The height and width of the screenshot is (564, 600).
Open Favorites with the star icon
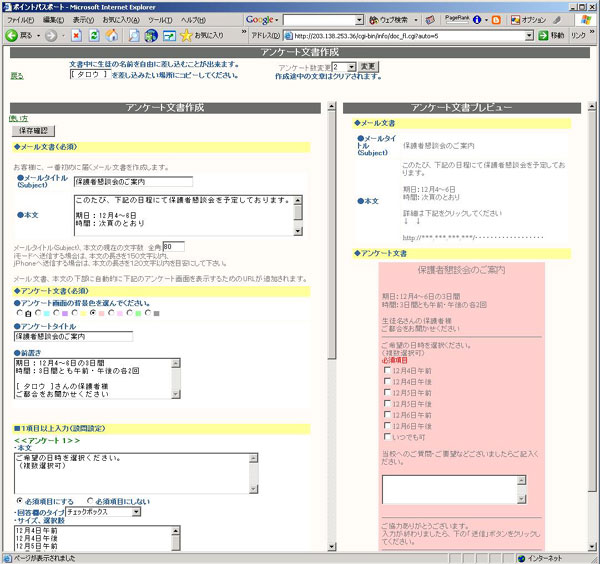coord(186,35)
